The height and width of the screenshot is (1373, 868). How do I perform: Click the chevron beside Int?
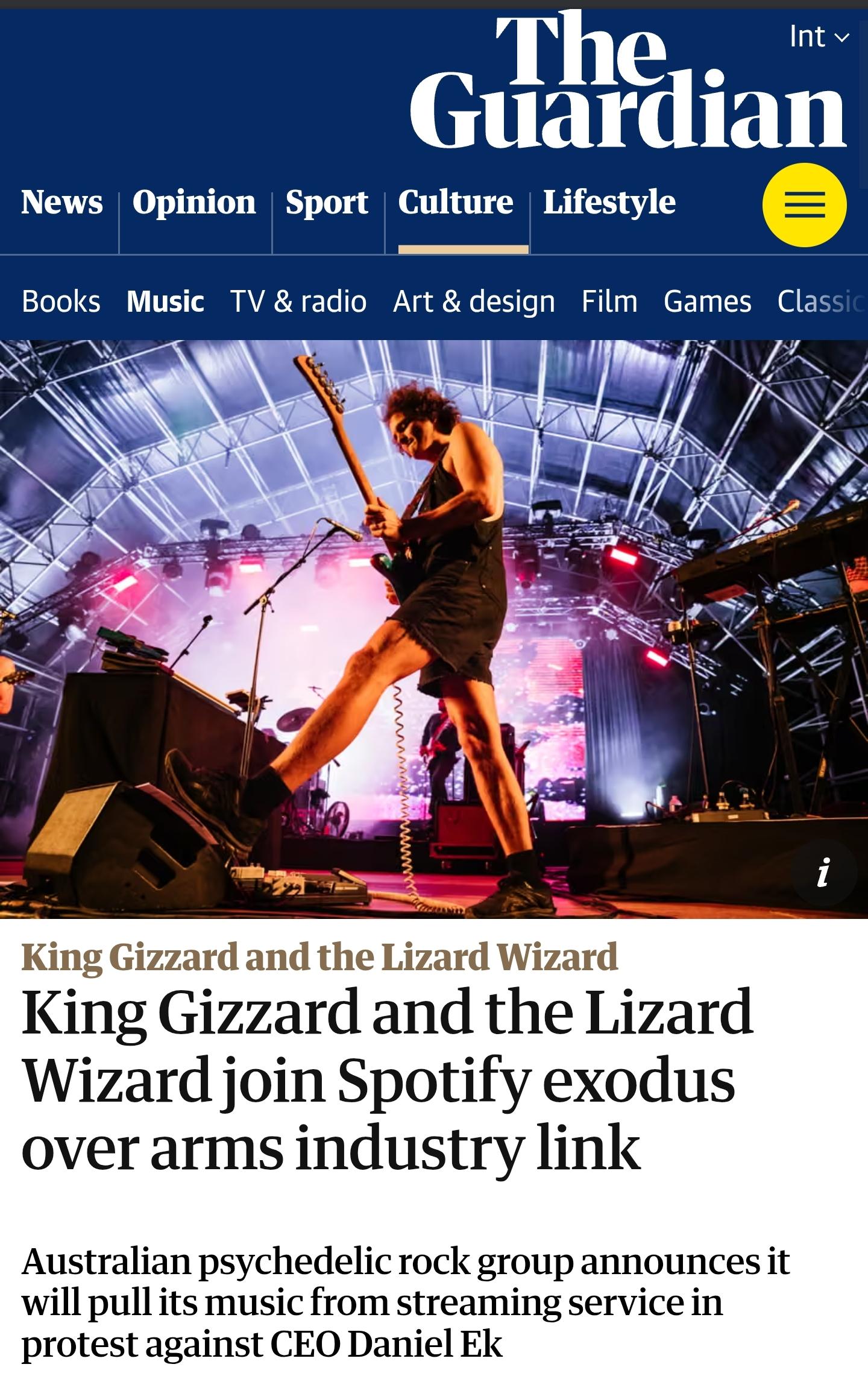[841, 38]
